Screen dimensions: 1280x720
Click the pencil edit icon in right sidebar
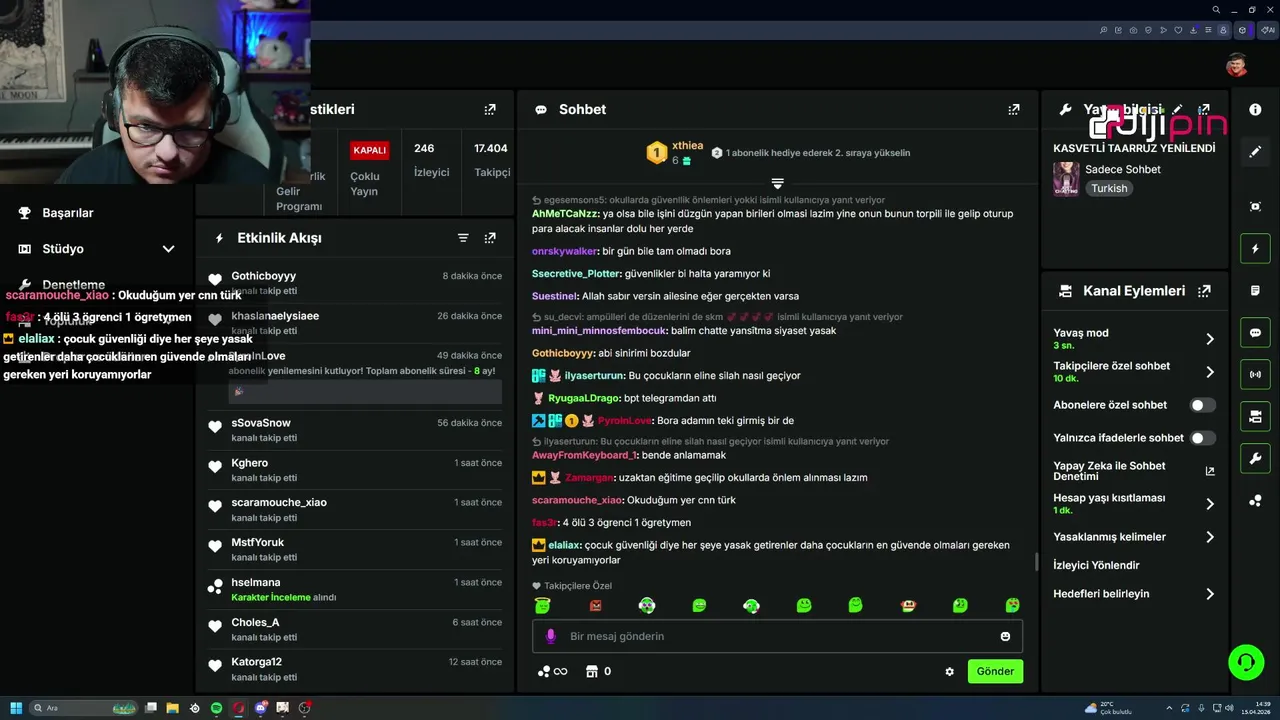[x=1255, y=152]
